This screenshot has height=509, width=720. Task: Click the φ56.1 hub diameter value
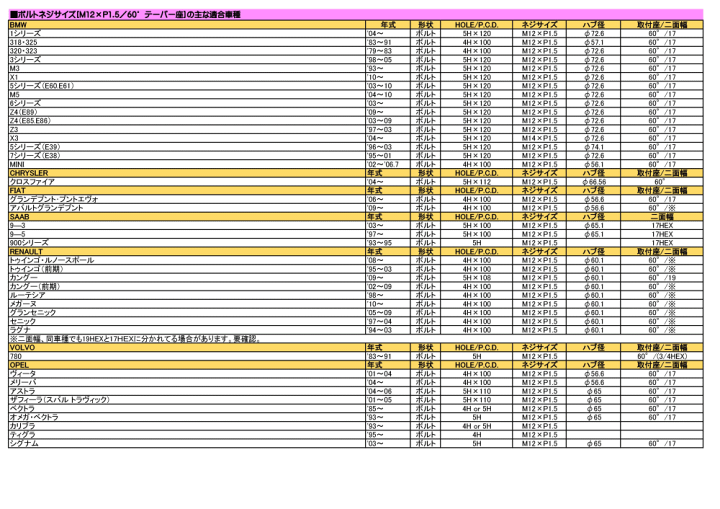click(594, 164)
